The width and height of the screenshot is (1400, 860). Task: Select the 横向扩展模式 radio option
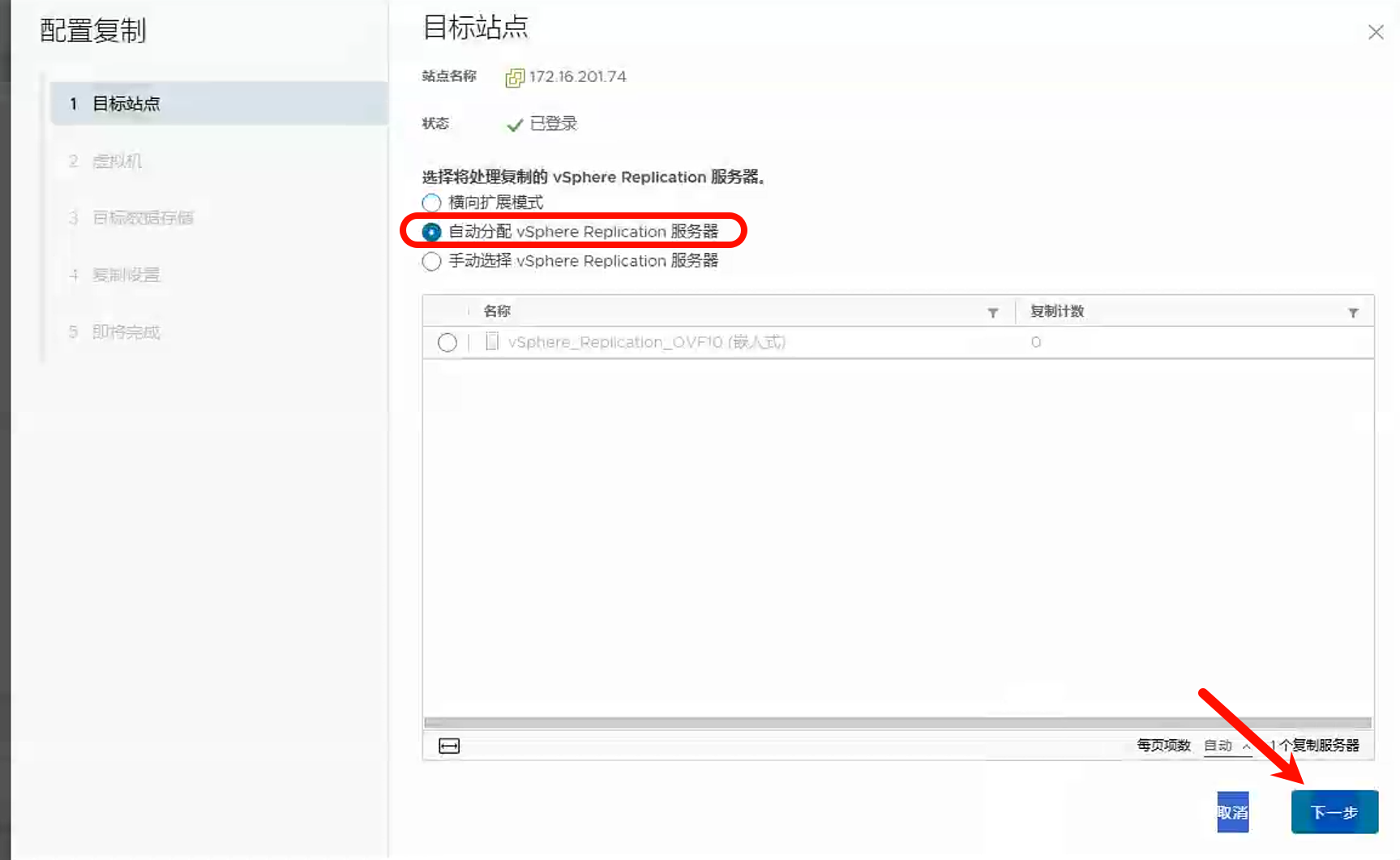pyautogui.click(x=432, y=203)
